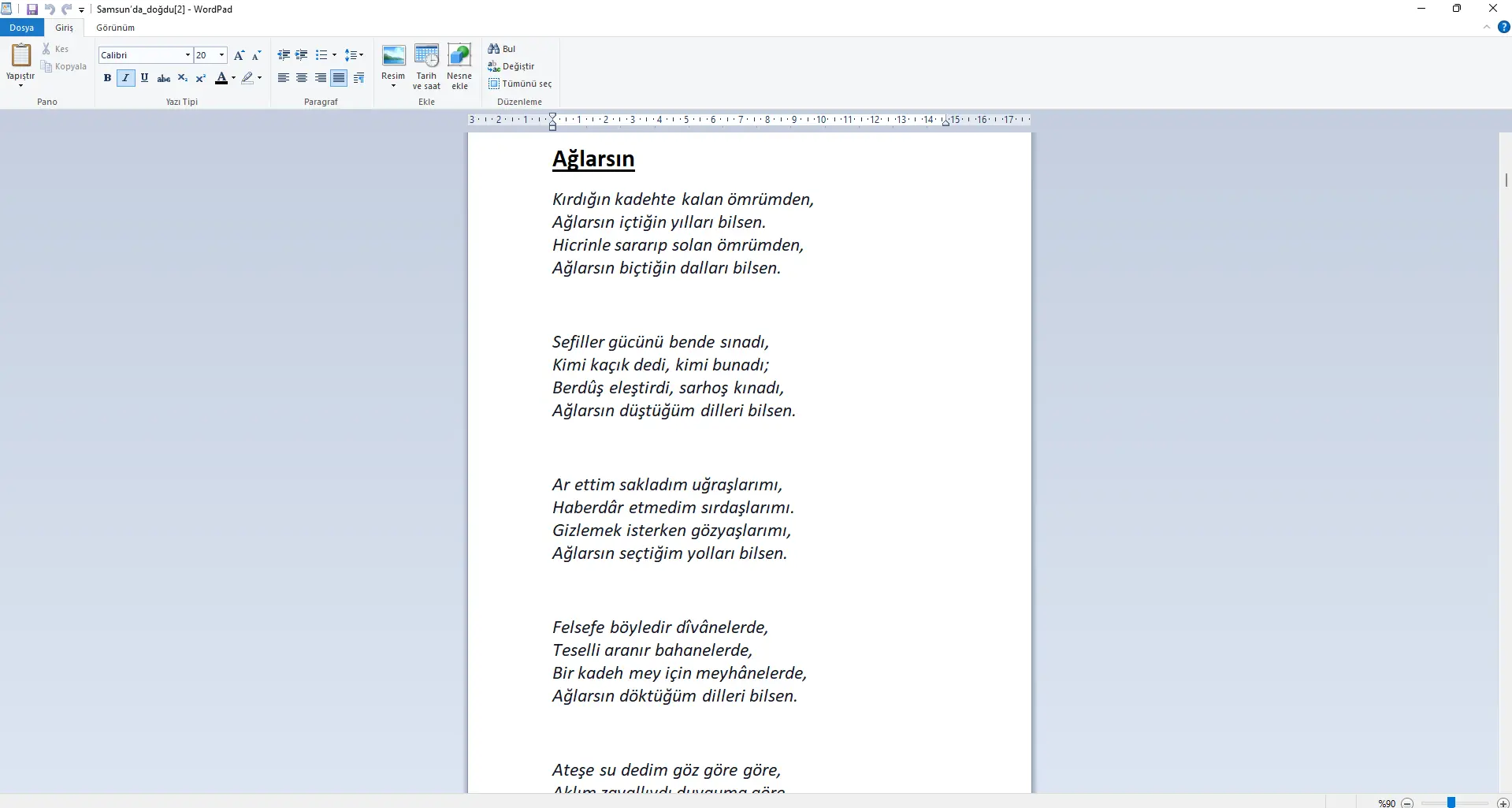Toggle strikethrough formatting

(164, 78)
